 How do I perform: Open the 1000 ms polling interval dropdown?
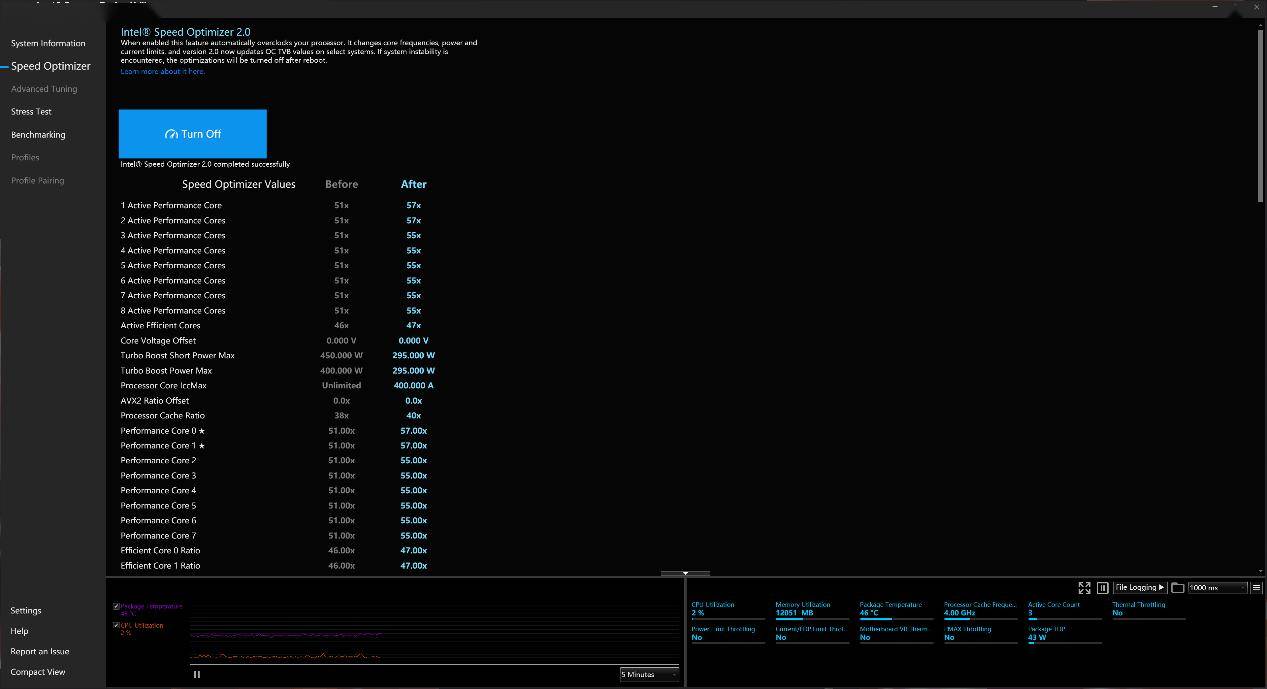click(1217, 588)
